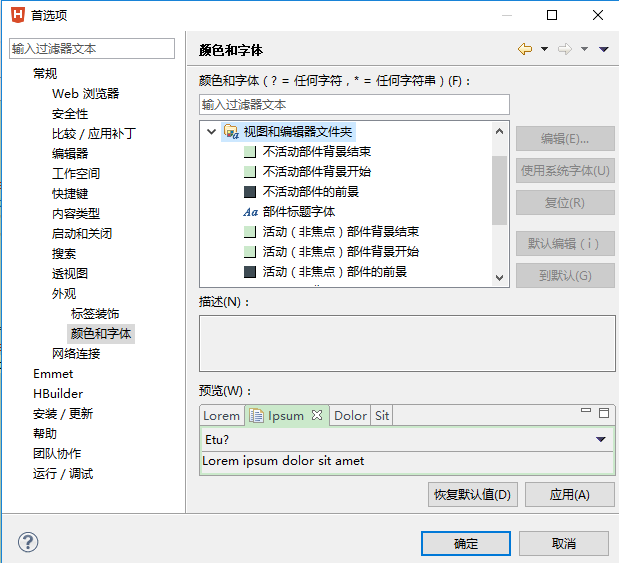The width and height of the screenshot is (619, 563).
Task: Switch to the Lorem preview tab
Action: tap(221, 416)
